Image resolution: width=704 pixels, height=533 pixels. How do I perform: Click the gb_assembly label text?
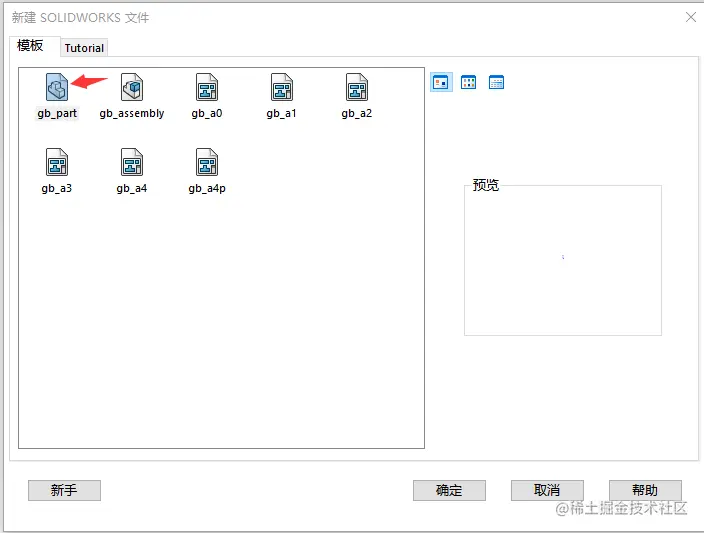click(x=132, y=113)
